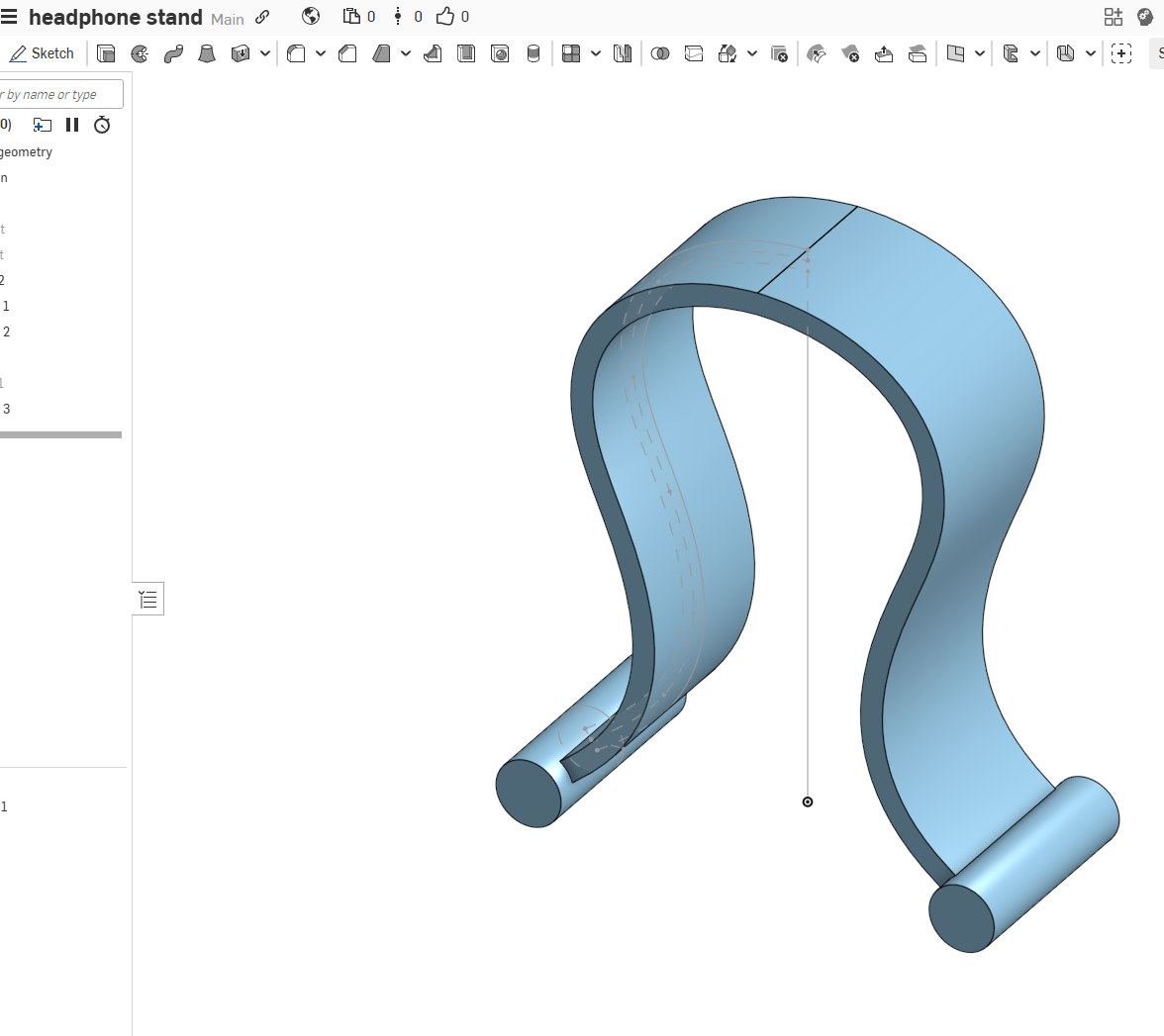1164x1036 pixels.
Task: Select the Rib tool
Action: 433,53
